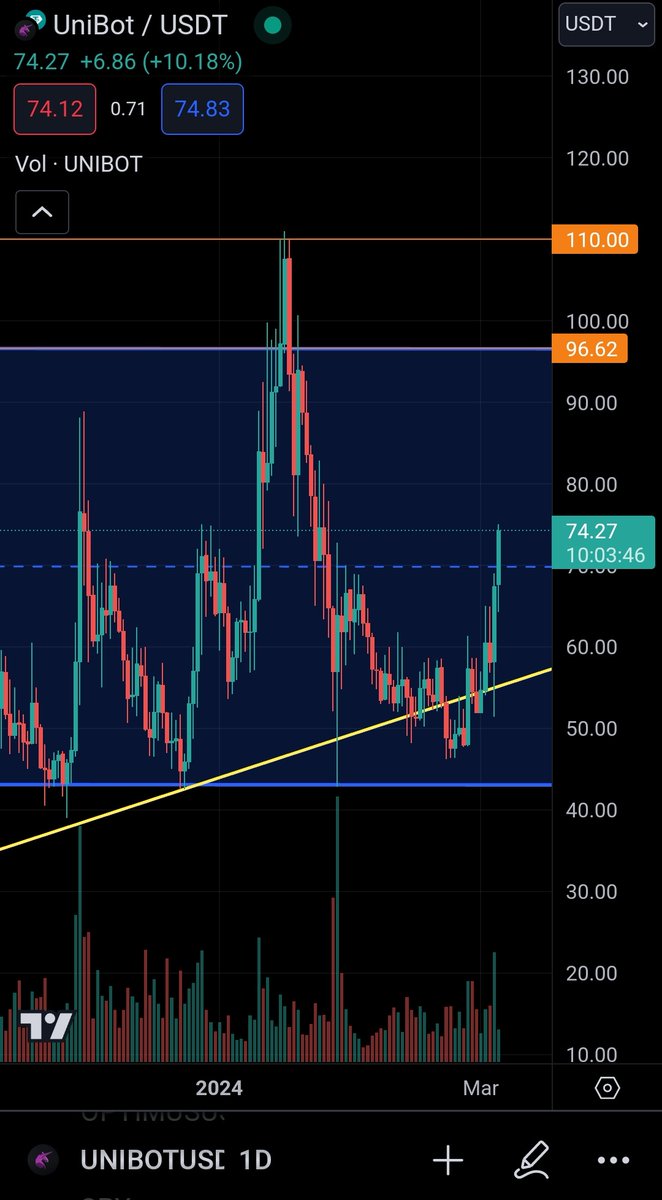Collapse the indicator legend with the caret button

point(42,212)
